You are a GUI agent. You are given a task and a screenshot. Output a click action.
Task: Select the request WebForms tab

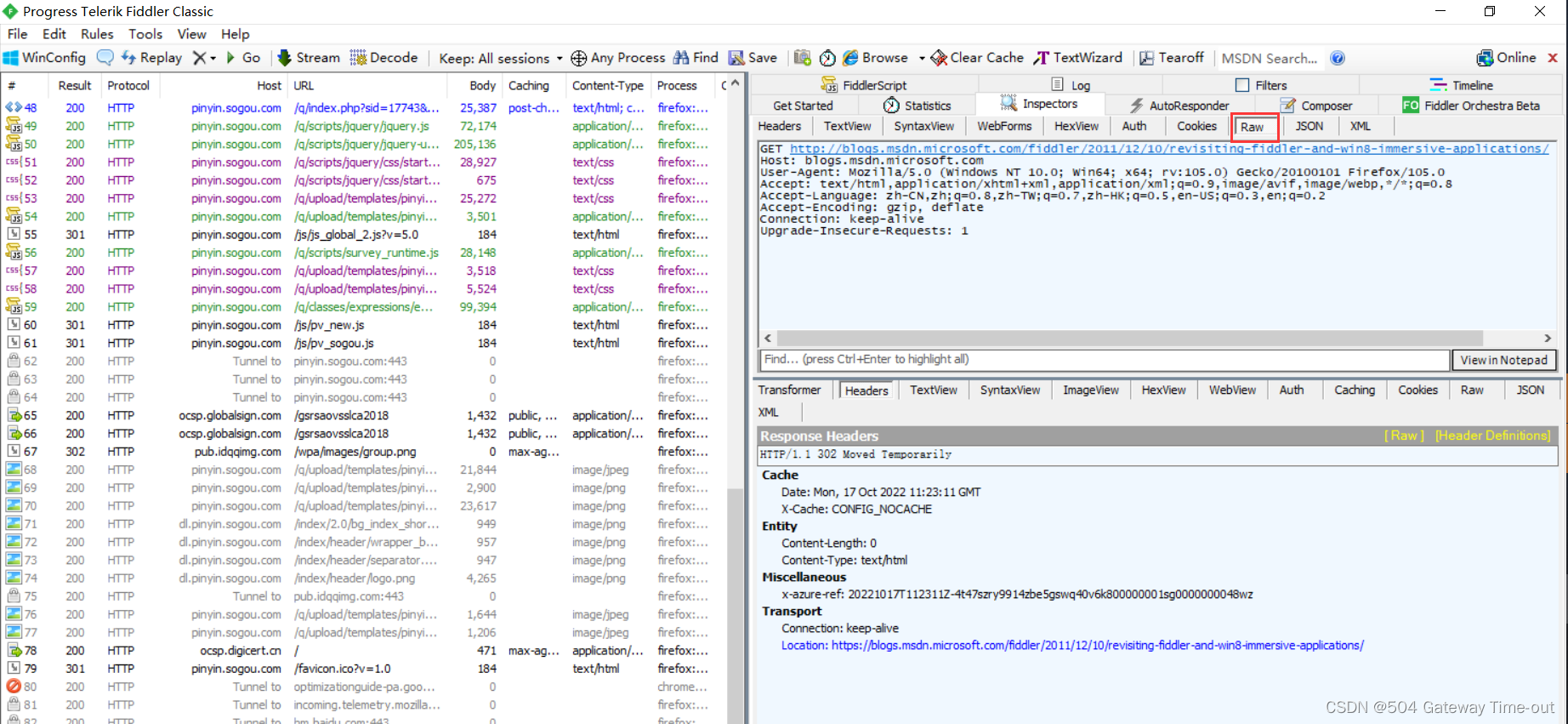pos(1004,126)
